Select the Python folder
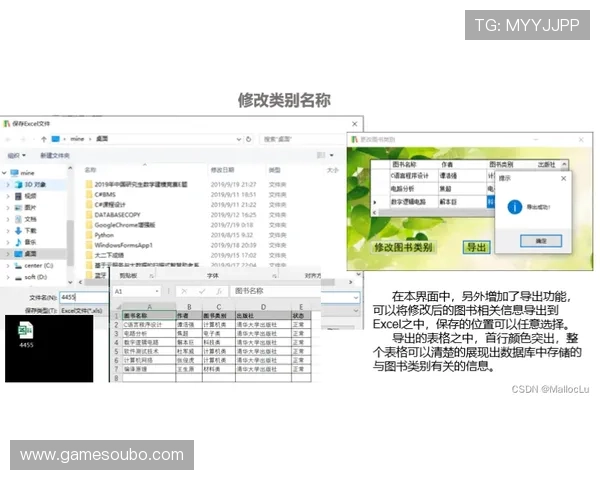 click(104, 235)
